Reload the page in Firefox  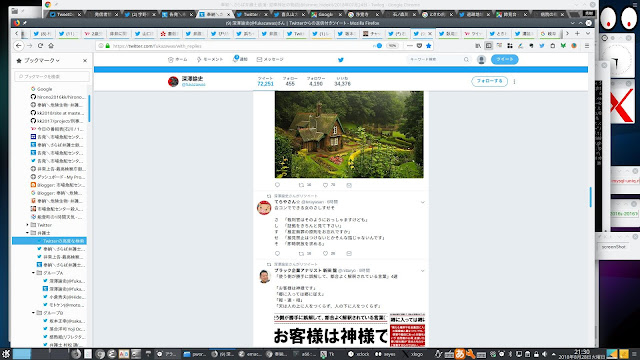coord(40,46)
